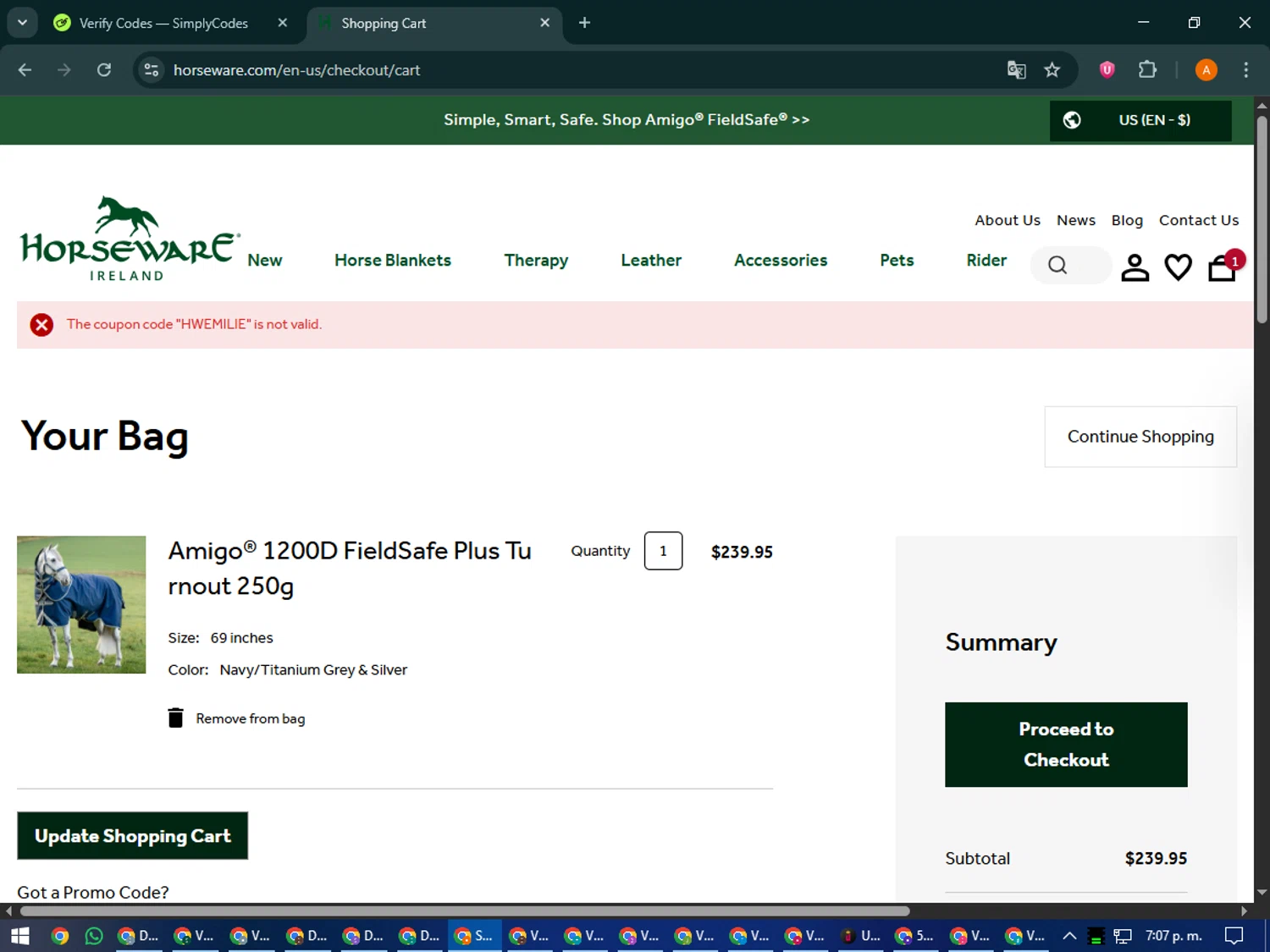This screenshot has width=1270, height=952.
Task: Show hidden system tray icons chevron
Action: (1069, 936)
